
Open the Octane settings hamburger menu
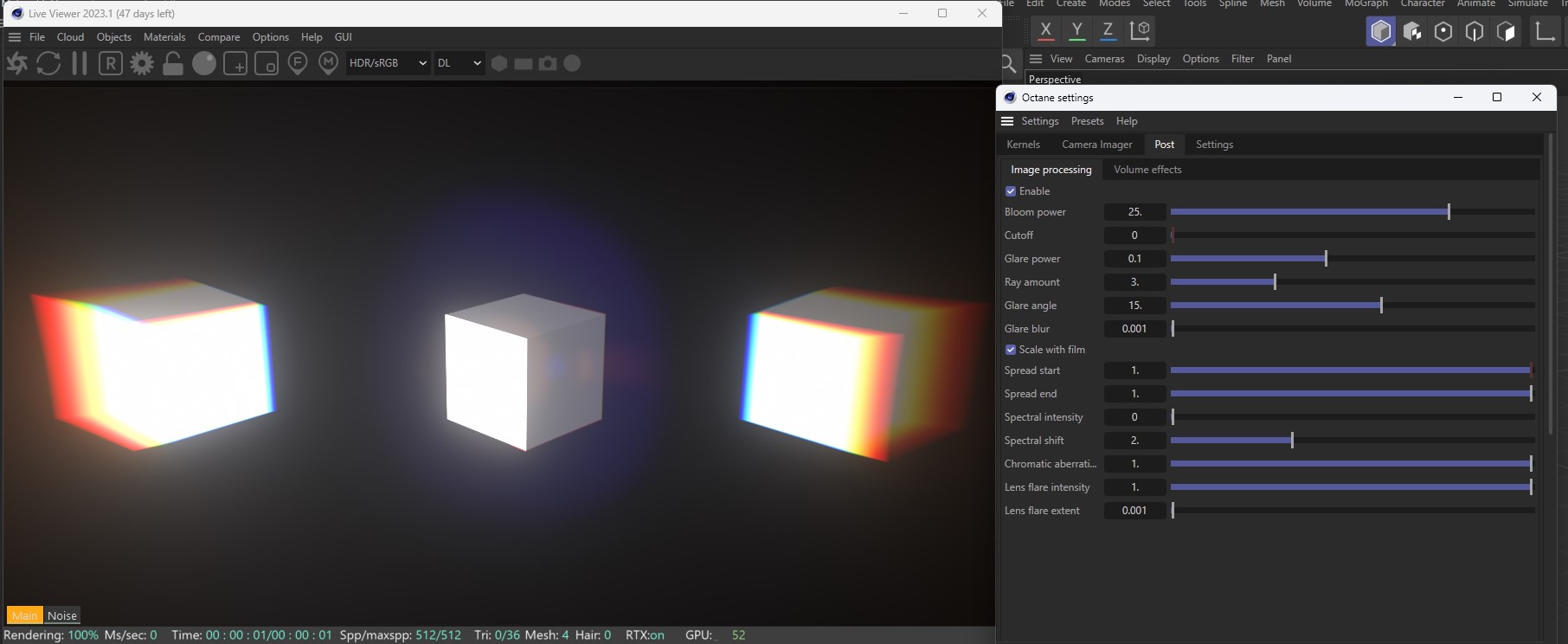[x=1007, y=121]
